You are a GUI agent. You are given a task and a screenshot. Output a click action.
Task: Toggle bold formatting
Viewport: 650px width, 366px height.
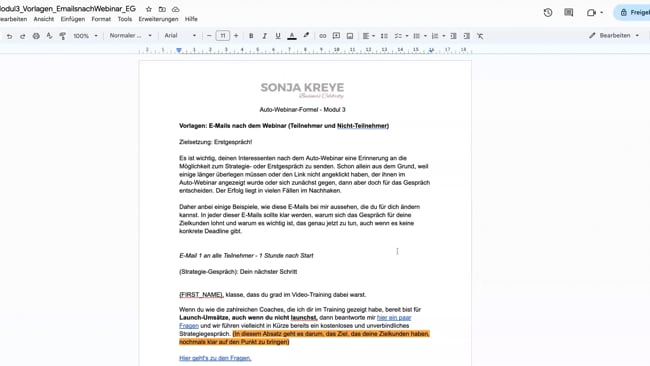[251, 36]
